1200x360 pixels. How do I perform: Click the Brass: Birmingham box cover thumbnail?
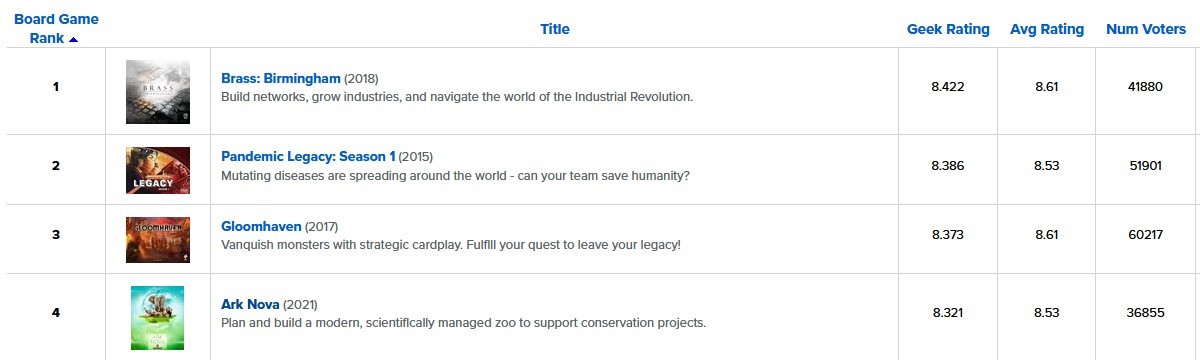[158, 92]
